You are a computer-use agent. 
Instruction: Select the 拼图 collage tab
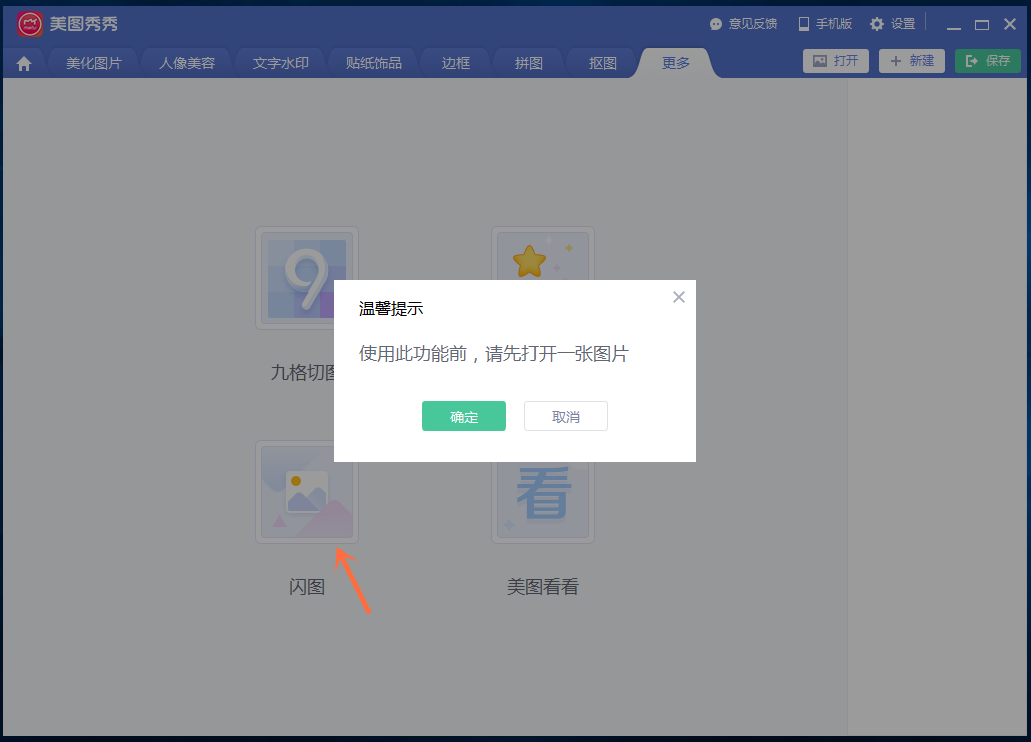[x=527, y=61]
